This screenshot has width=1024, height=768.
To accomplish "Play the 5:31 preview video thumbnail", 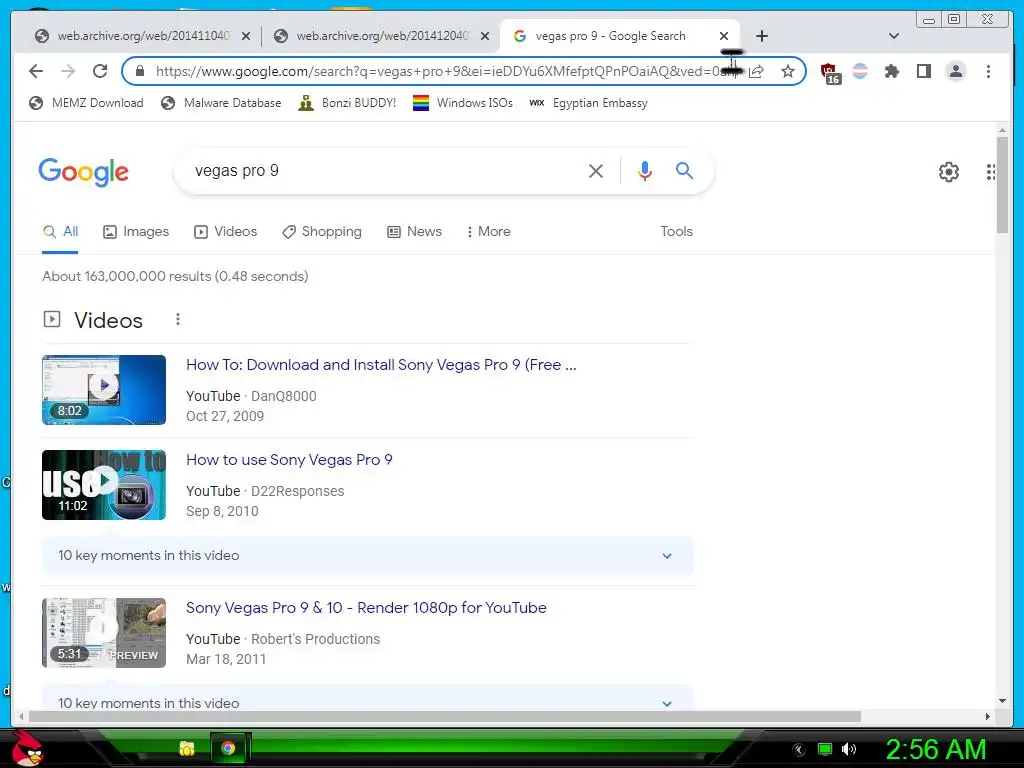I will click(104, 633).
